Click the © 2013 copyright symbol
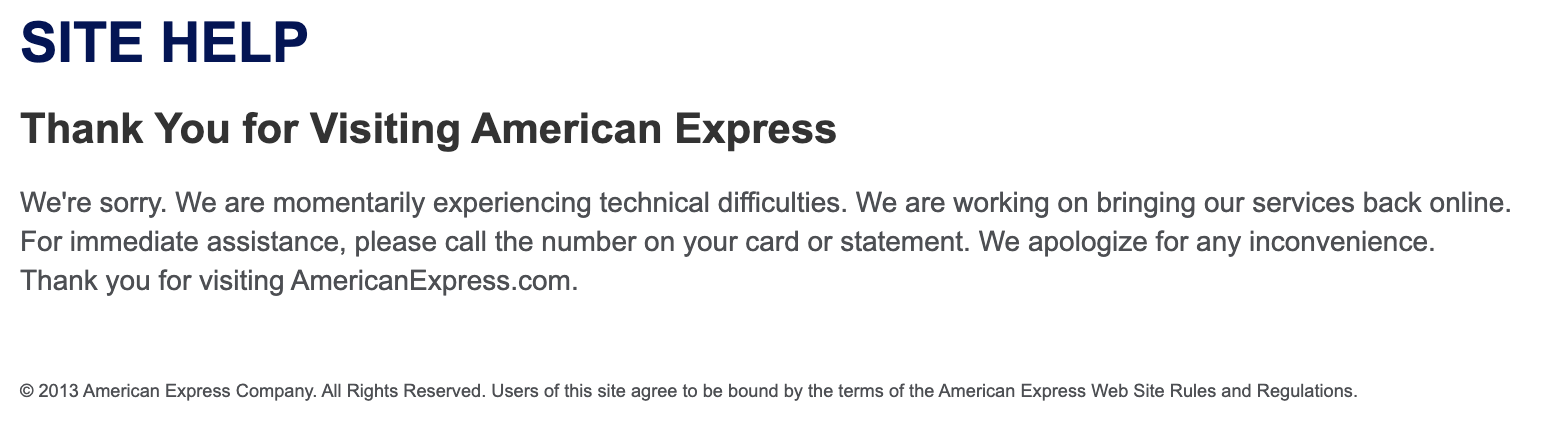Viewport: 1562px width, 434px height. (27, 391)
